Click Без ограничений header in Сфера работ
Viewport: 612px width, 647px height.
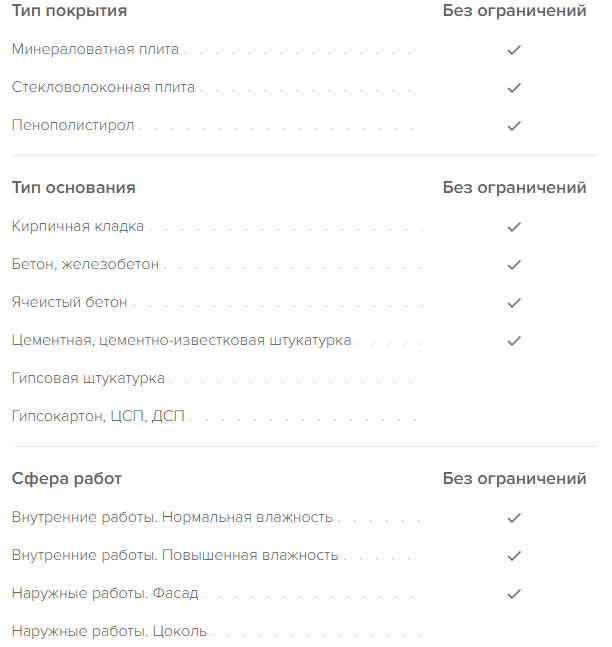514,479
